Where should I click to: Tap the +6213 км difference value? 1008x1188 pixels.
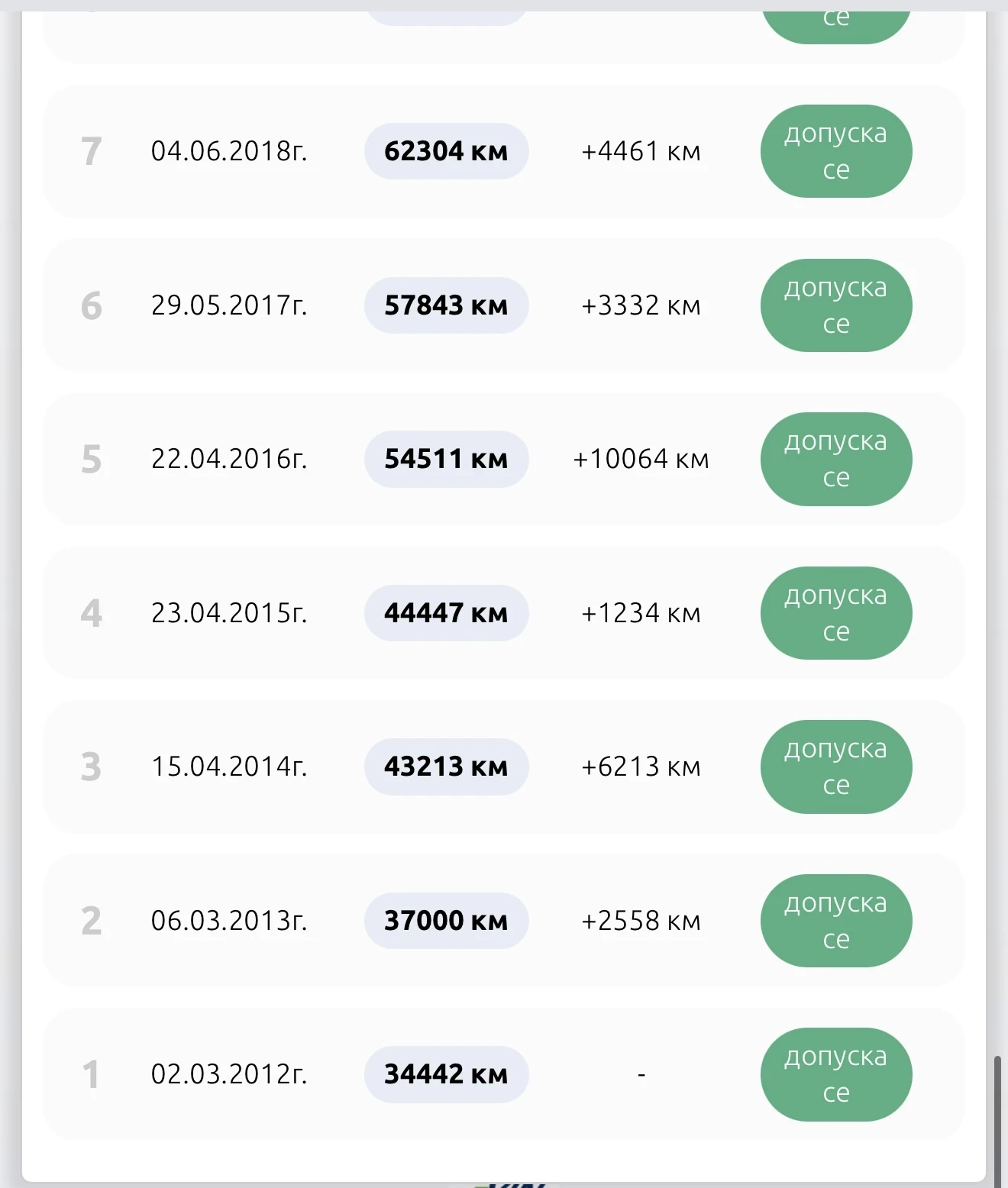pos(641,767)
